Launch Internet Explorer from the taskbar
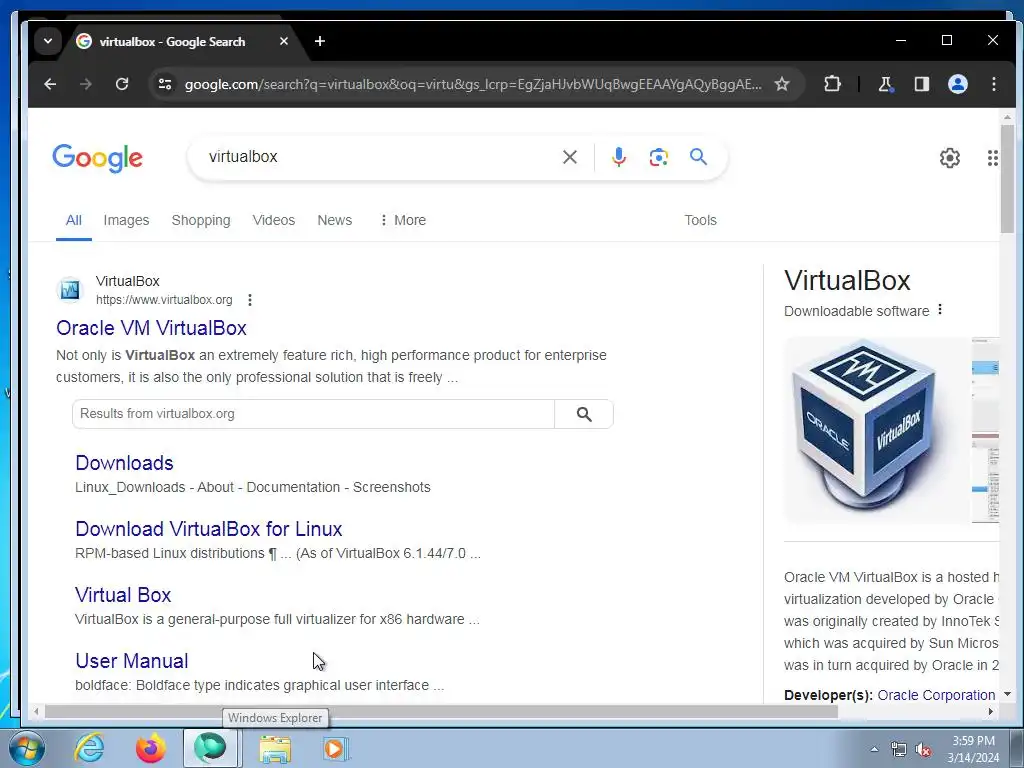This screenshot has width=1024, height=768. coord(89,748)
